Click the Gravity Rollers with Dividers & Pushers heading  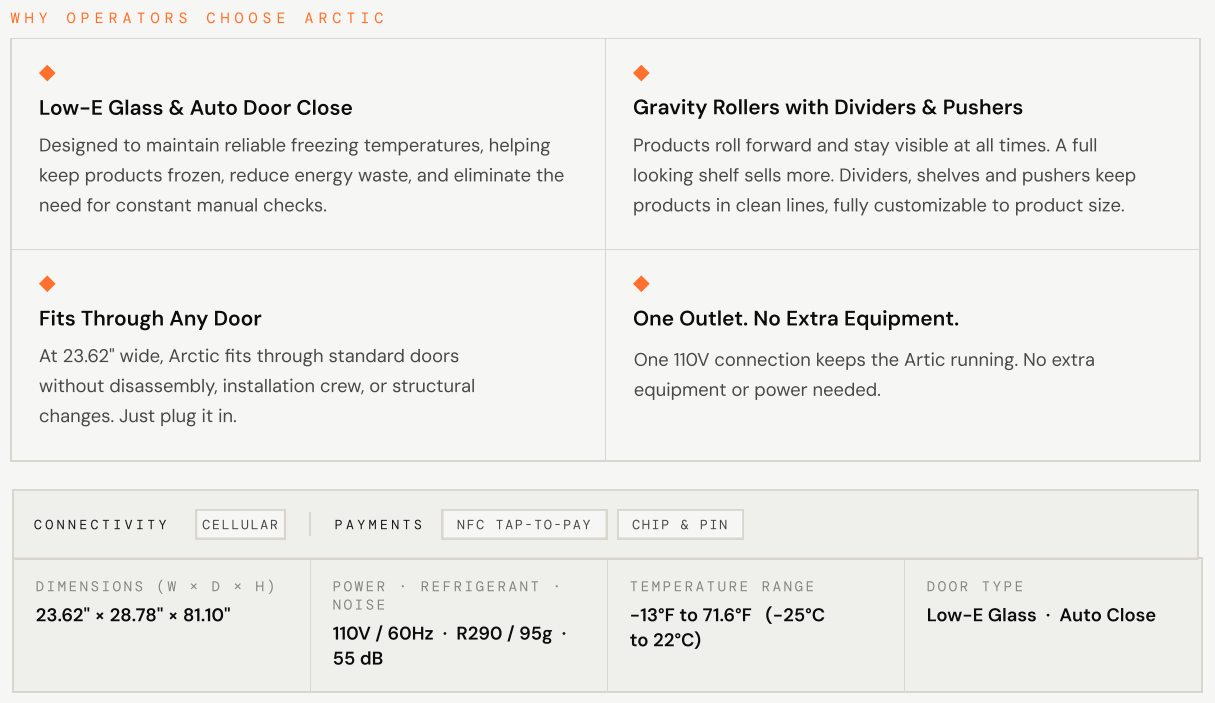(x=828, y=108)
